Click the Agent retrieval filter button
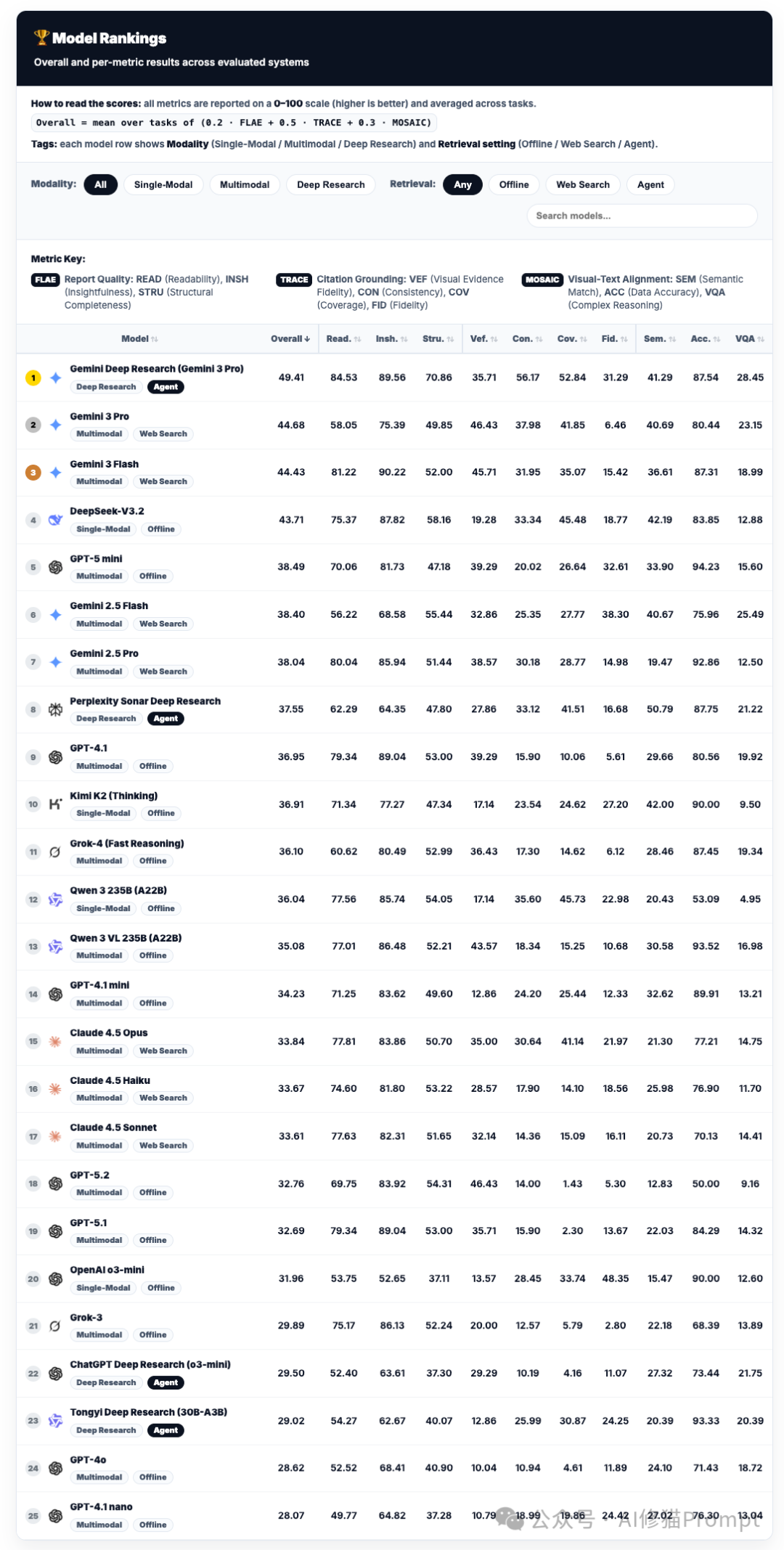 coord(650,184)
